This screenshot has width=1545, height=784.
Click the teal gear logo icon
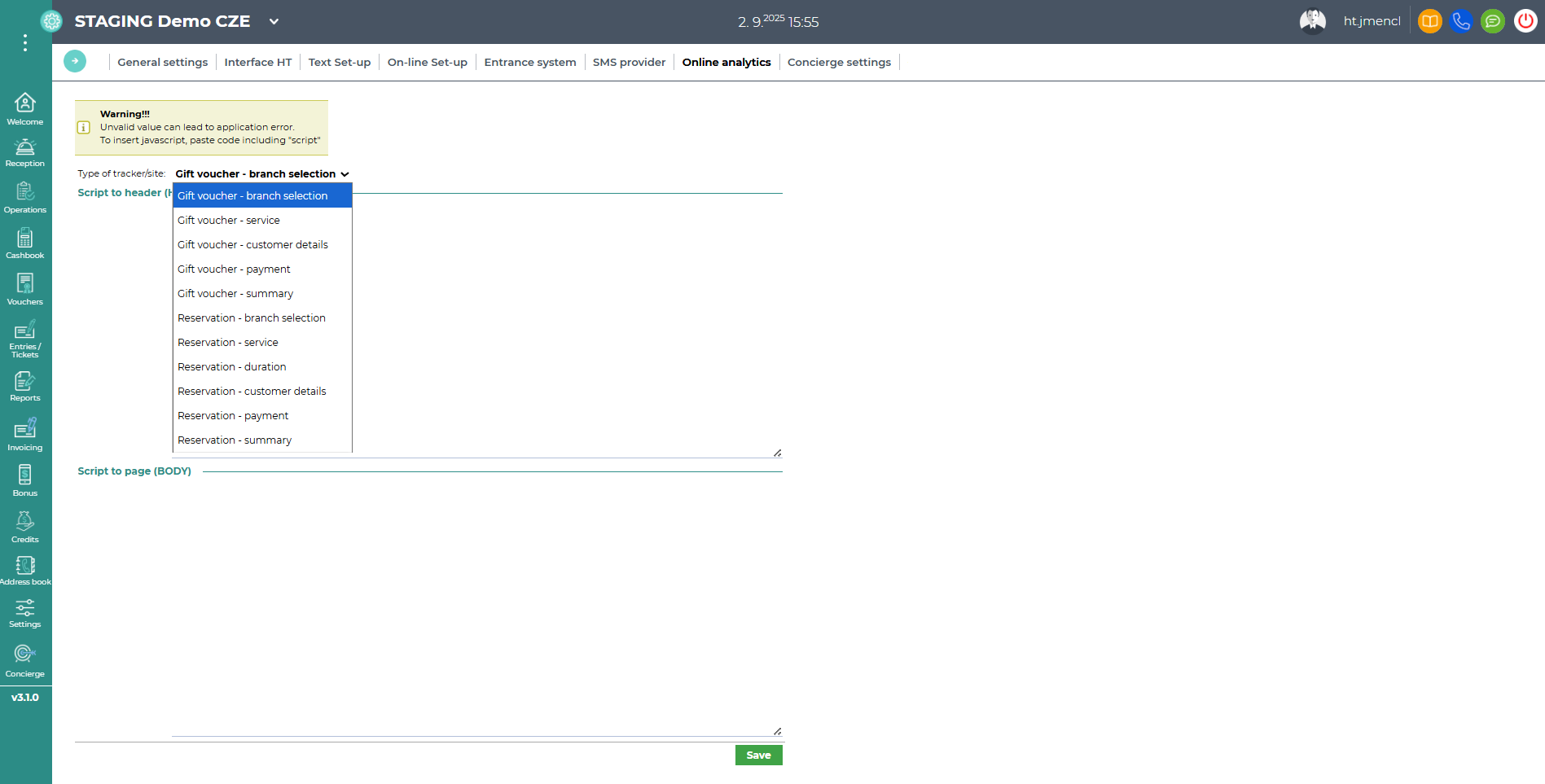coord(51,21)
